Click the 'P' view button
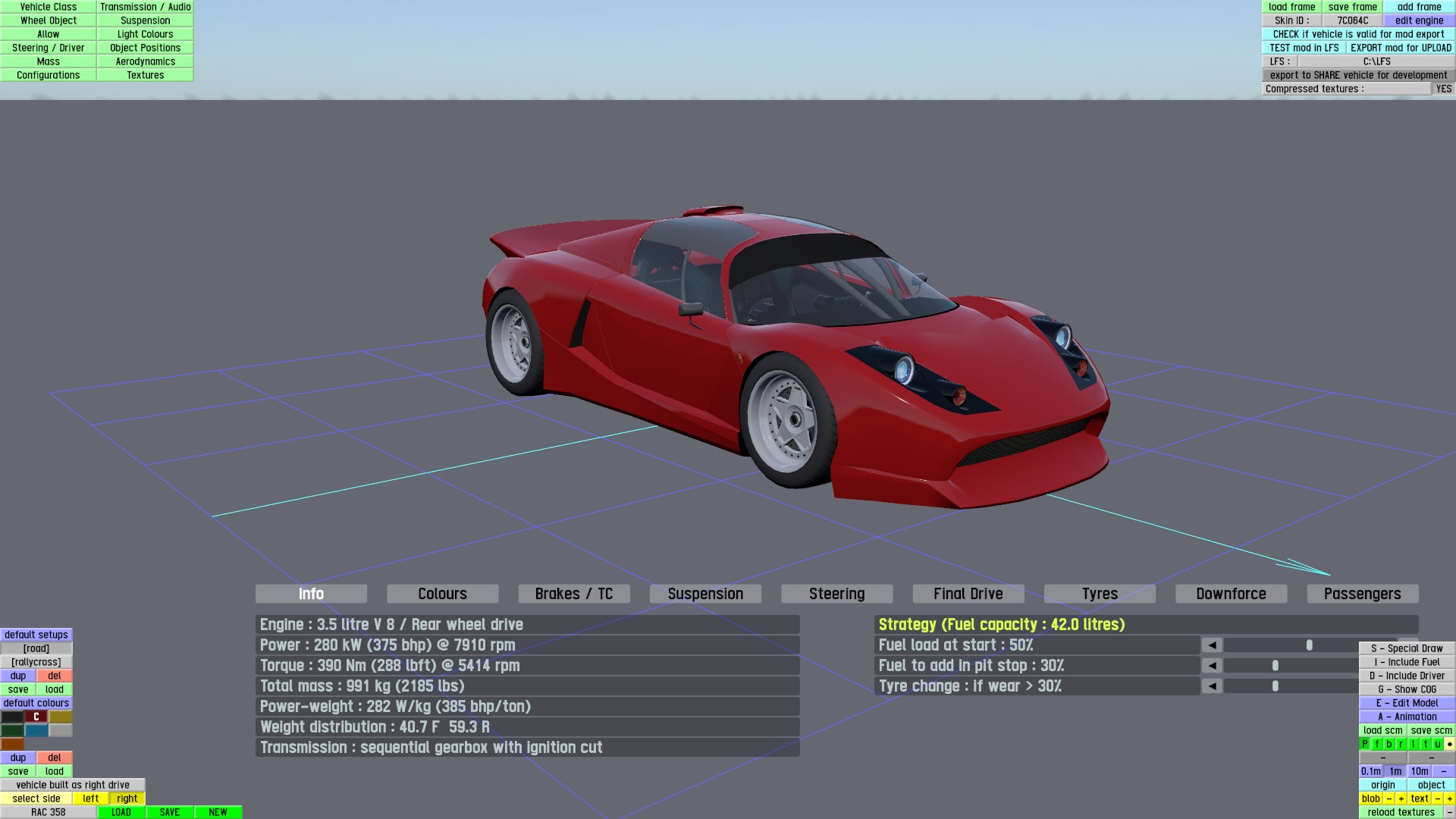This screenshot has width=1456, height=819. click(1364, 744)
